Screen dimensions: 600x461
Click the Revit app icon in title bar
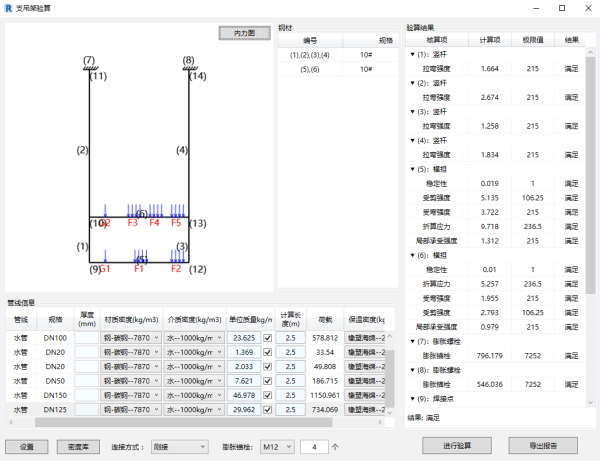tap(11, 9)
